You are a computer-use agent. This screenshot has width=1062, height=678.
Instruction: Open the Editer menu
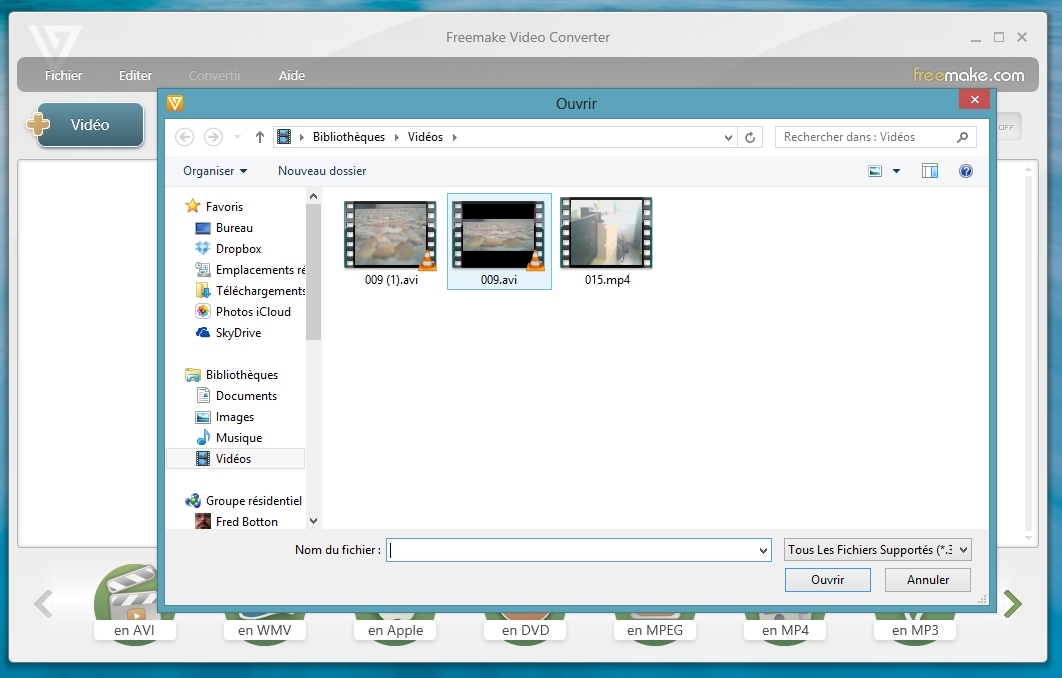135,75
